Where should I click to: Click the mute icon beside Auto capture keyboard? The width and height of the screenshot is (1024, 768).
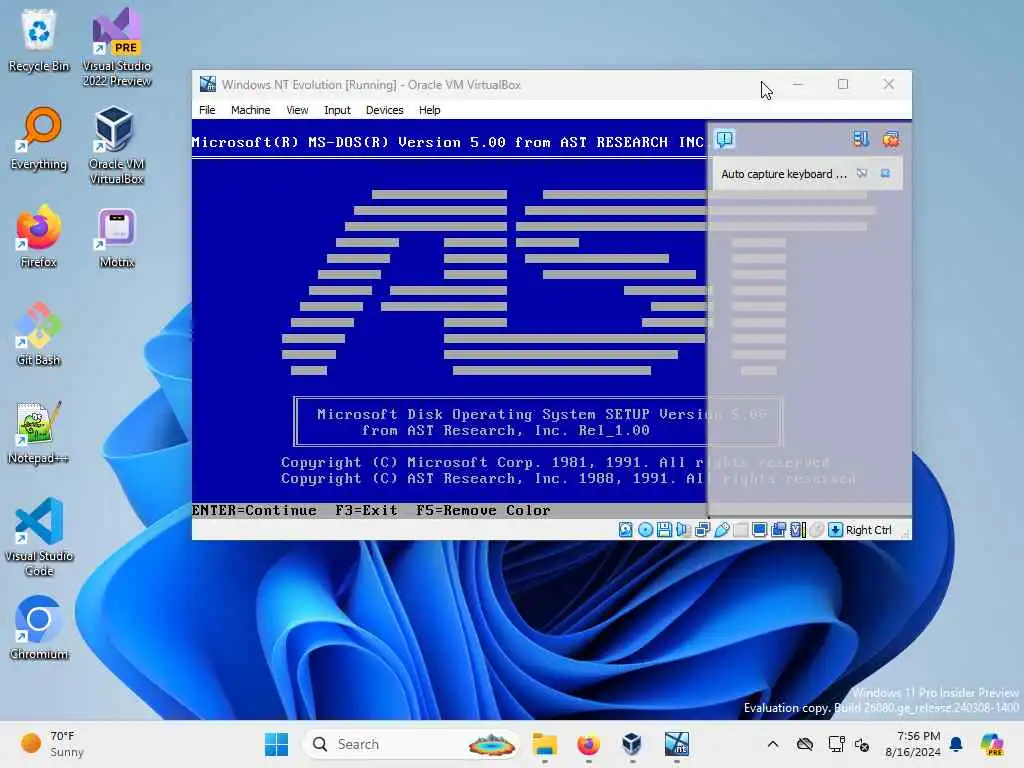tap(862, 174)
